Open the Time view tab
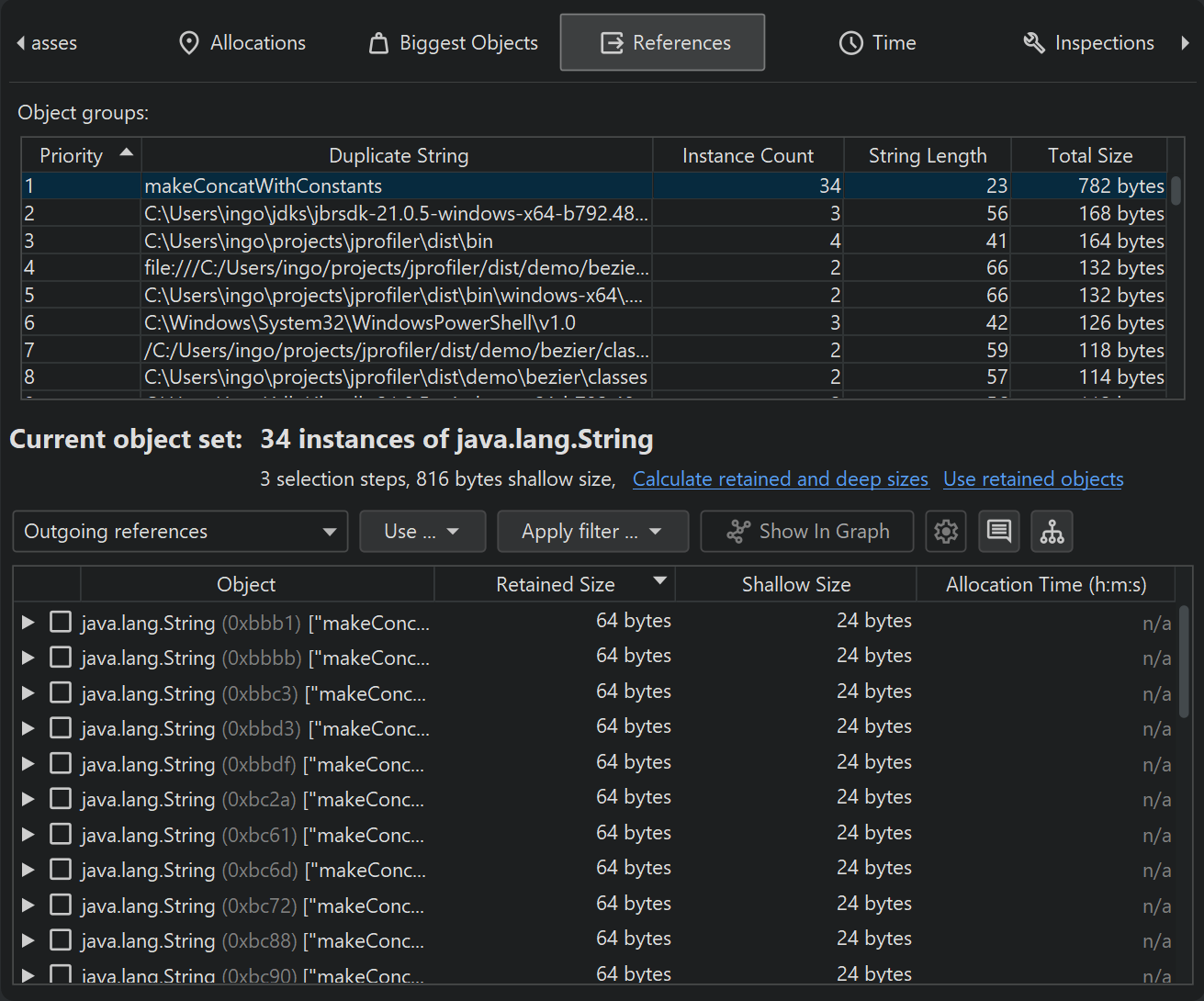The image size is (1204, 1001). 877,43
